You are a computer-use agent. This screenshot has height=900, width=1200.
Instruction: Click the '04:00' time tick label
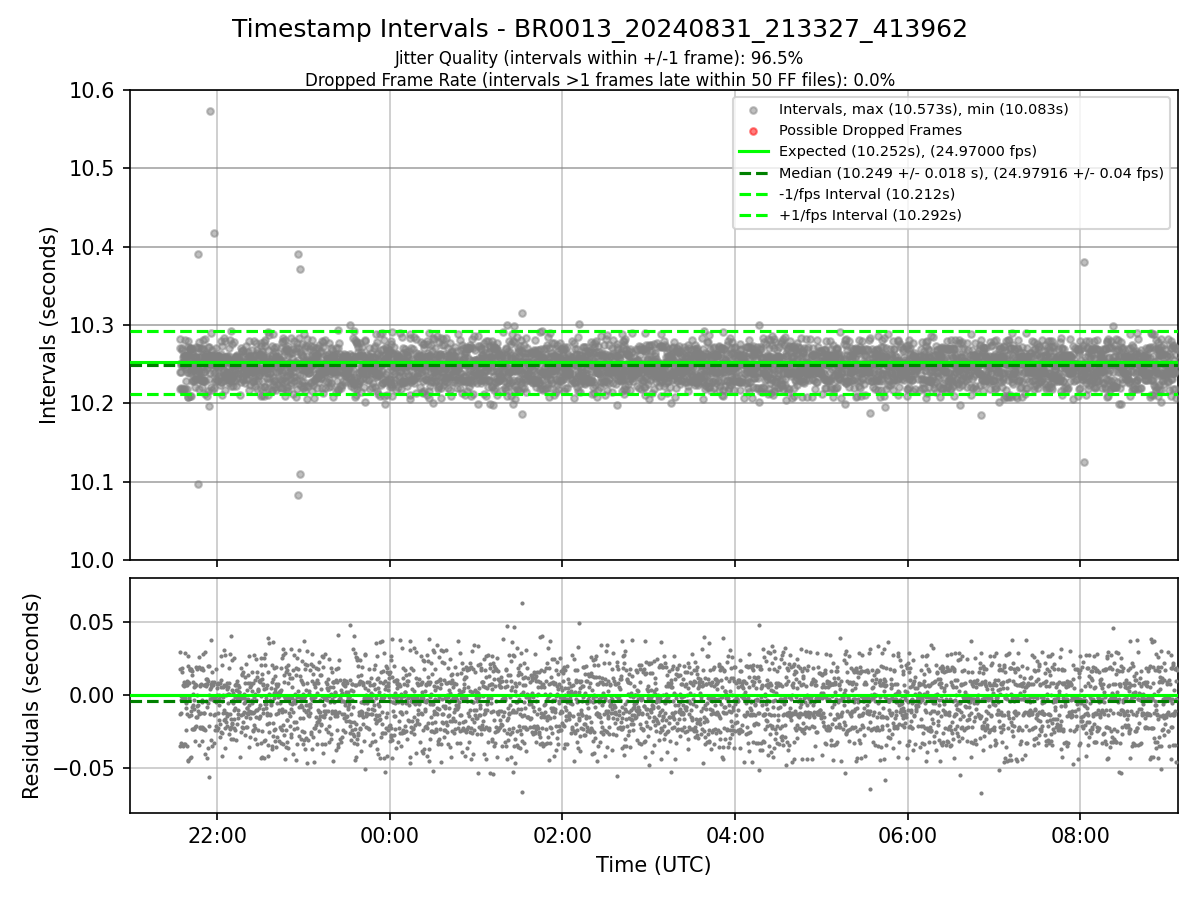point(735,835)
